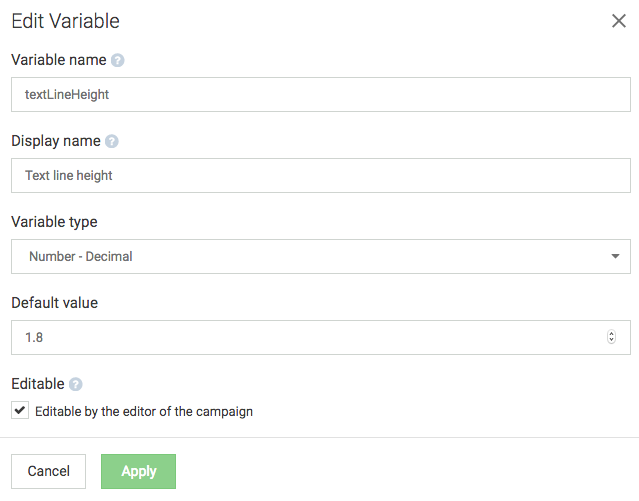The width and height of the screenshot is (639, 501).
Task: Close the Edit Variable dialog
Action: pos(619,21)
